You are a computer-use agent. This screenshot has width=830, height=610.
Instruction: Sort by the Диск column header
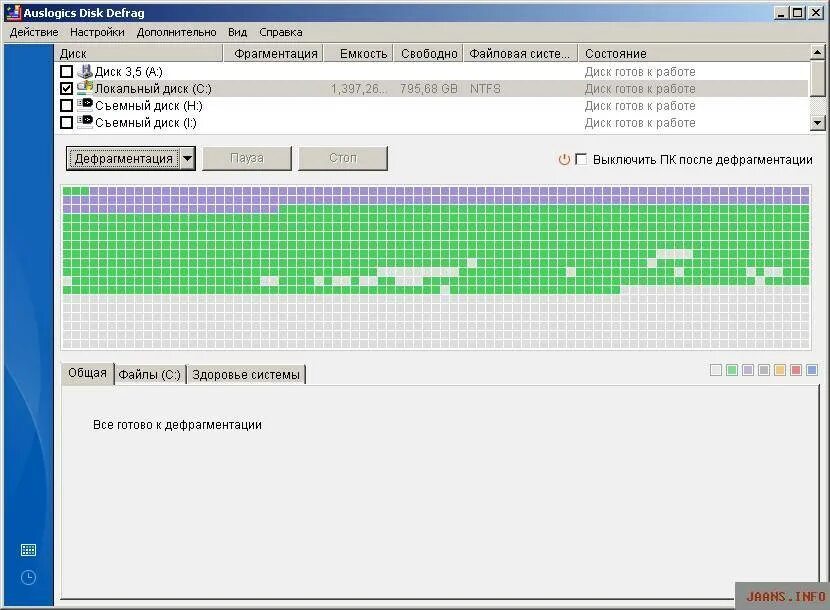(x=139, y=53)
